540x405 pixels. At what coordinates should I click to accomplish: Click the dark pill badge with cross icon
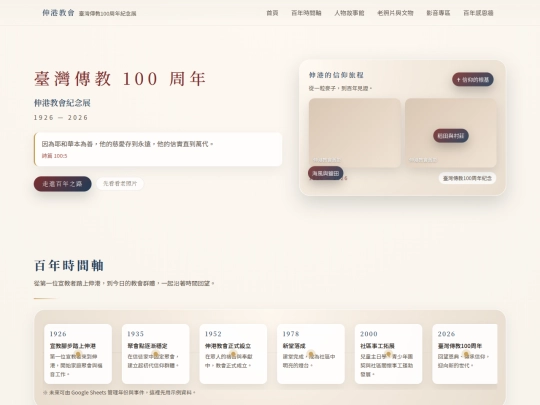(x=472, y=80)
